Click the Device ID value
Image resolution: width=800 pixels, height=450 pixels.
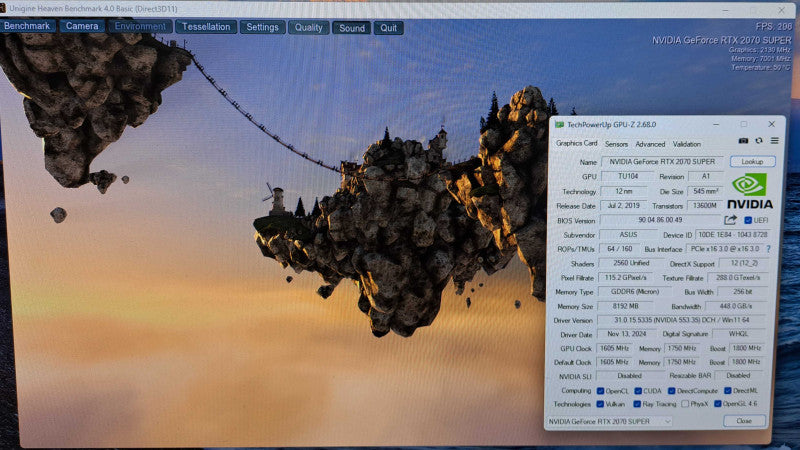tap(732, 235)
